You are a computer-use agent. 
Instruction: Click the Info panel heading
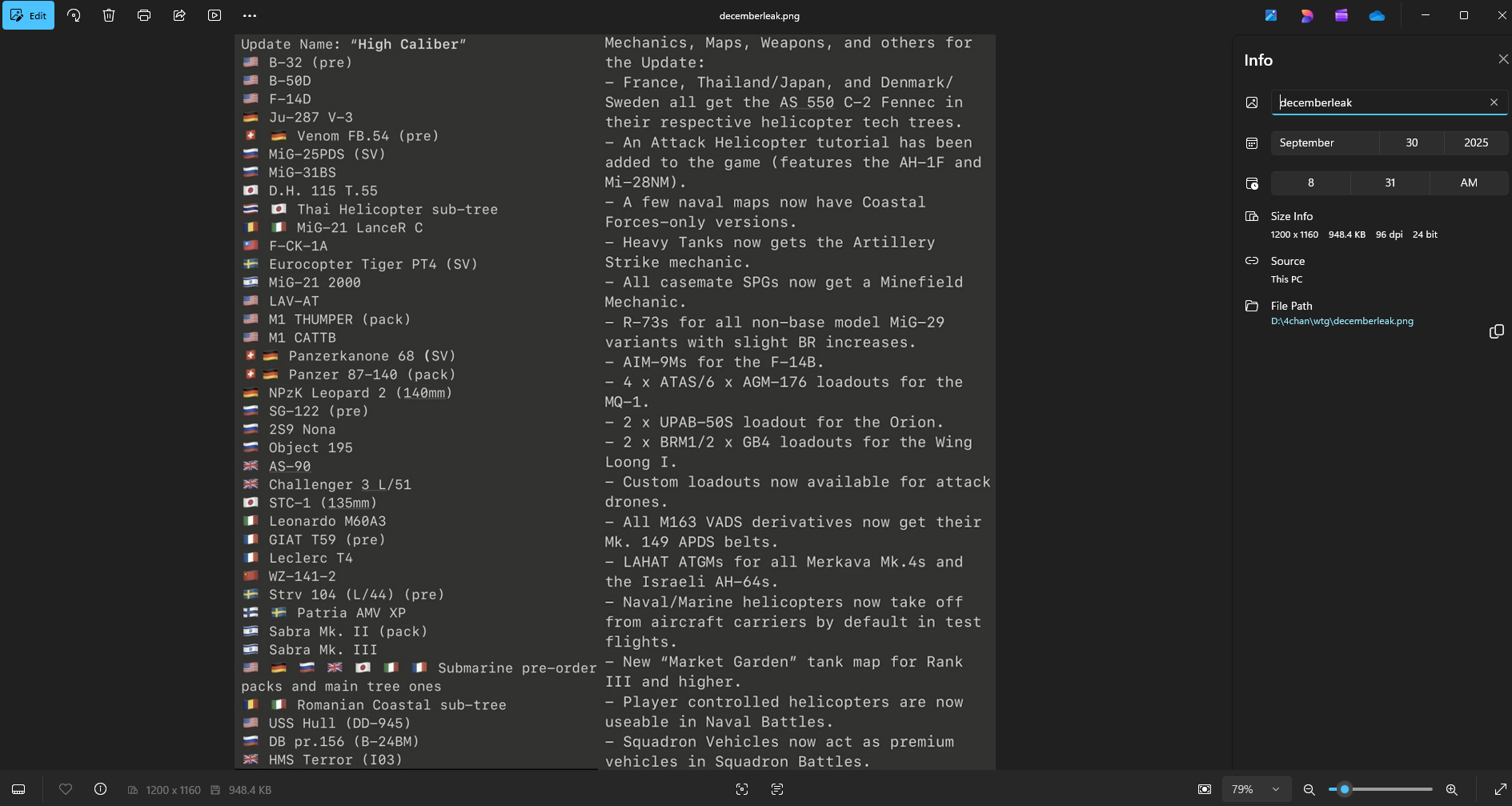(1258, 60)
